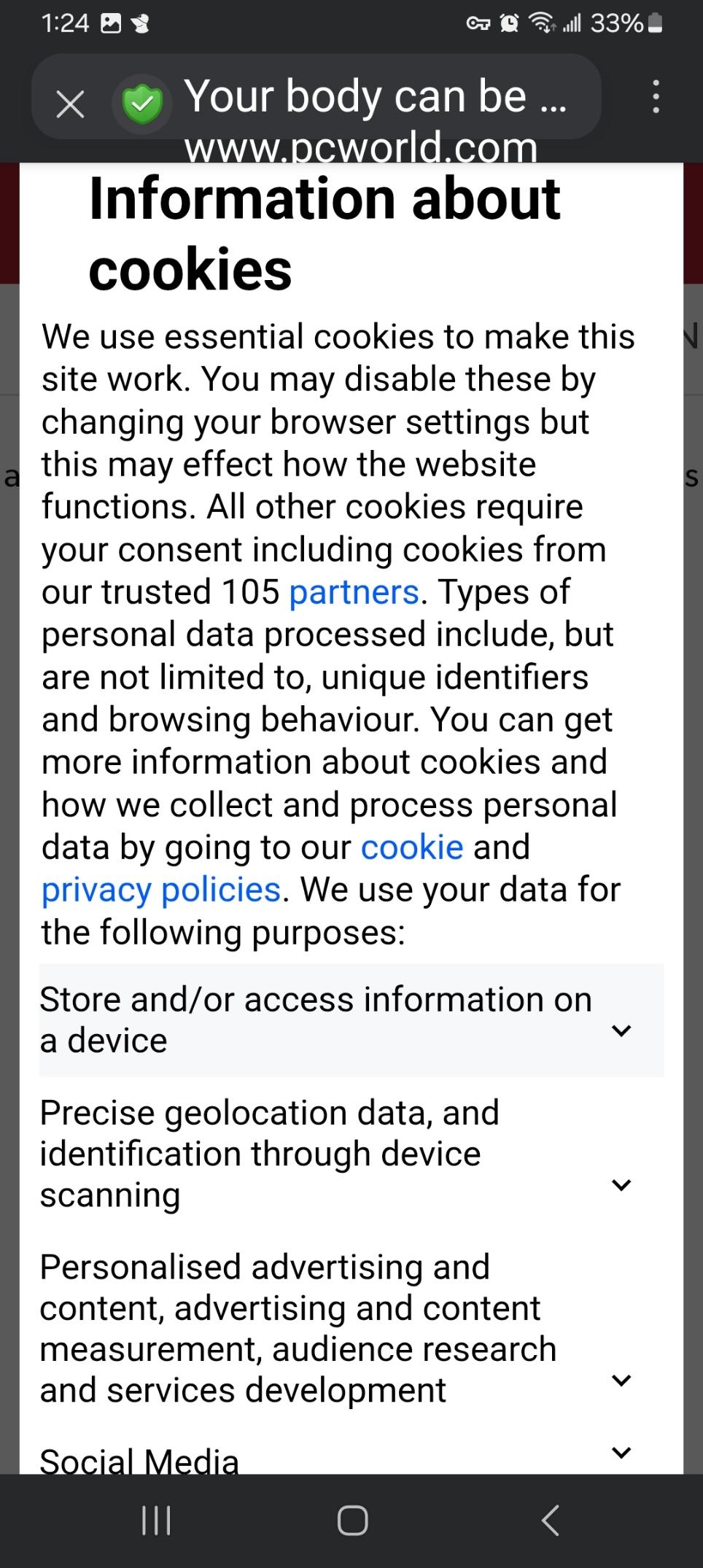Tap the Android home button
This screenshot has width=703, height=1568.
coord(352,1521)
